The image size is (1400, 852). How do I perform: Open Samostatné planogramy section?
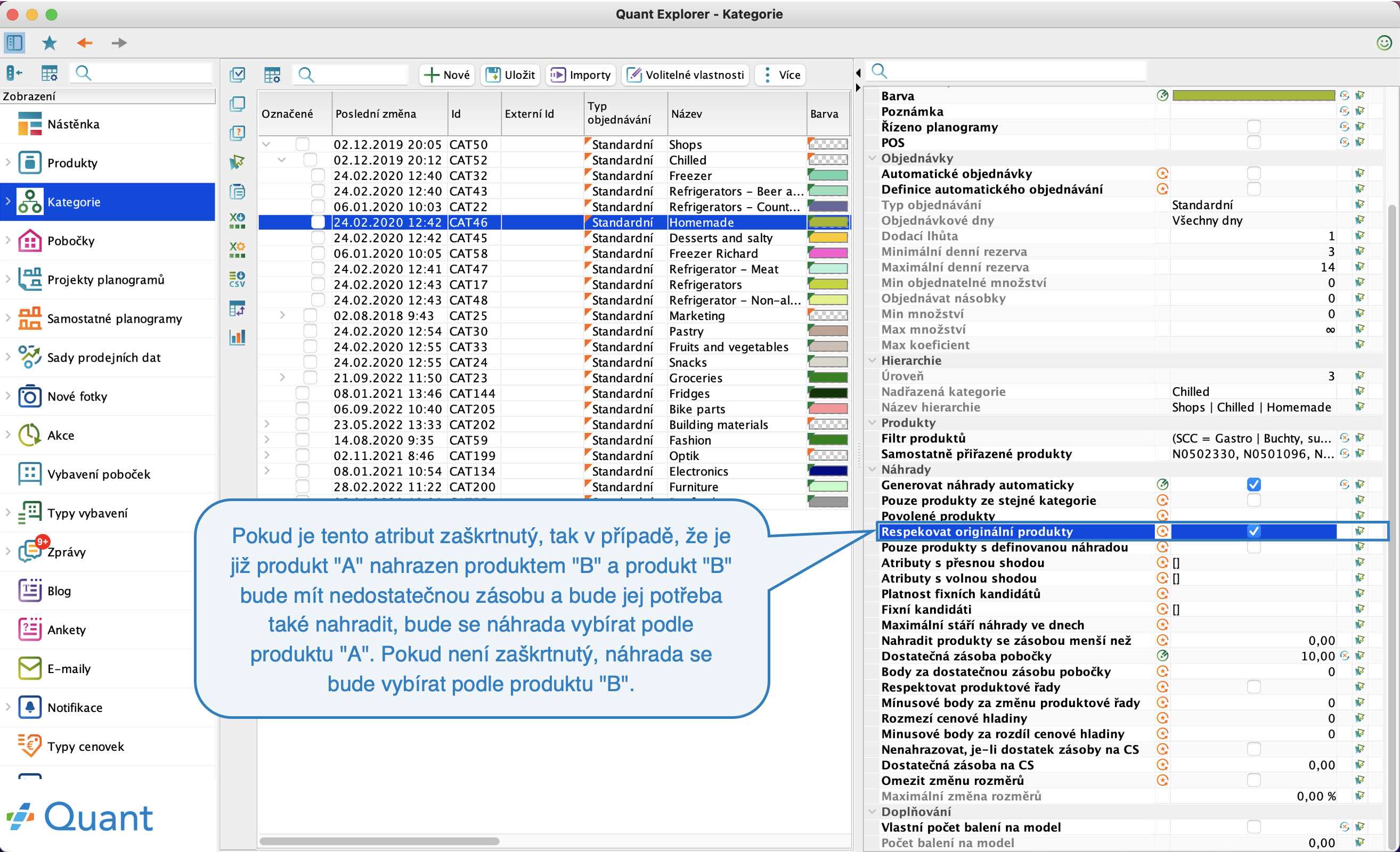(x=108, y=318)
